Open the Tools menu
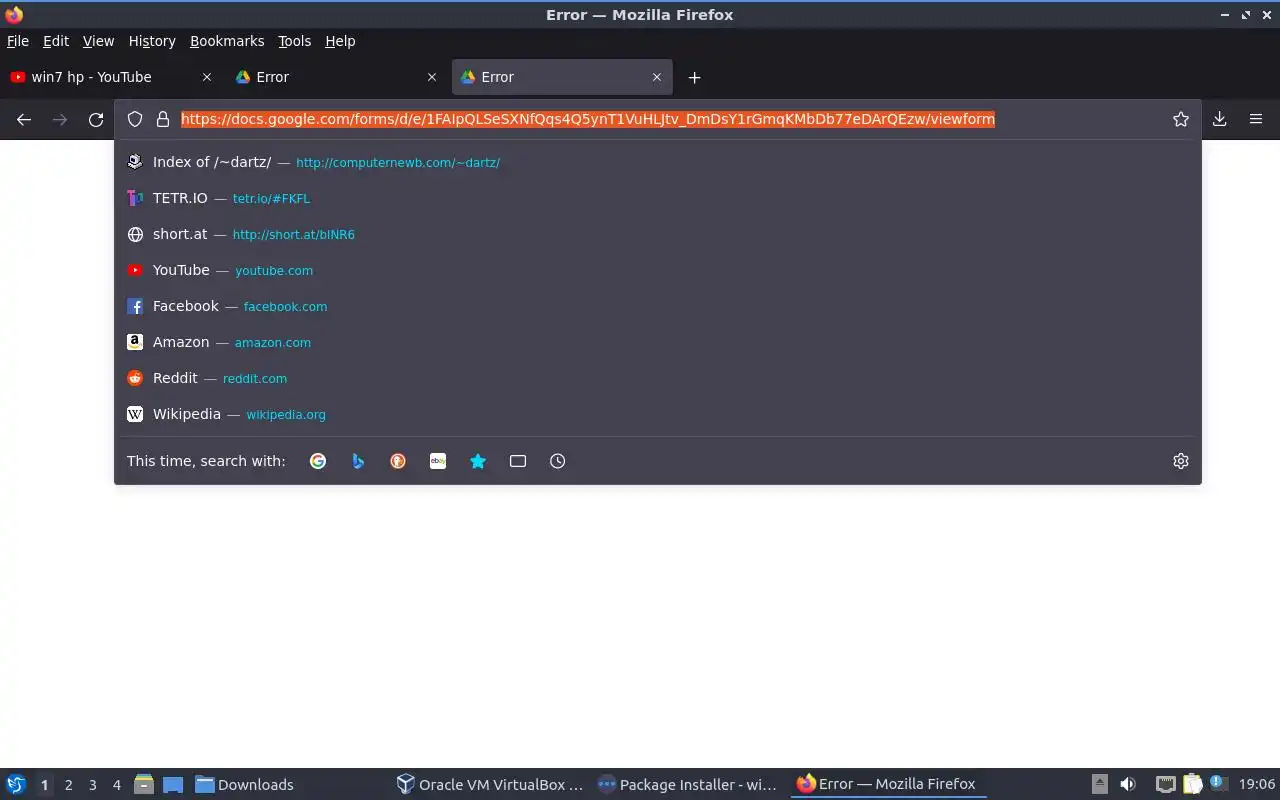 pyautogui.click(x=294, y=41)
